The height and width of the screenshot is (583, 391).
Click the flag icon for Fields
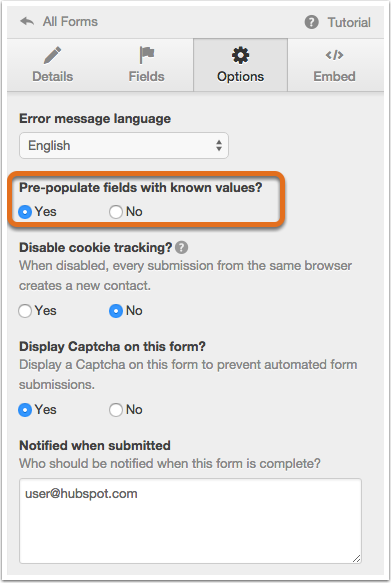146,55
